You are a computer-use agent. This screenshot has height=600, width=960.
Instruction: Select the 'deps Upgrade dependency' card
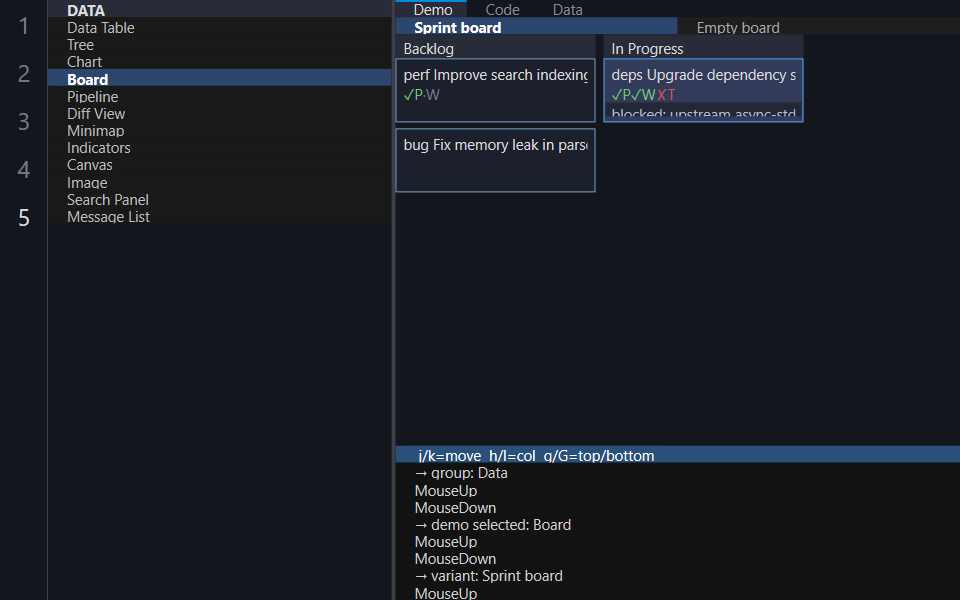703,90
